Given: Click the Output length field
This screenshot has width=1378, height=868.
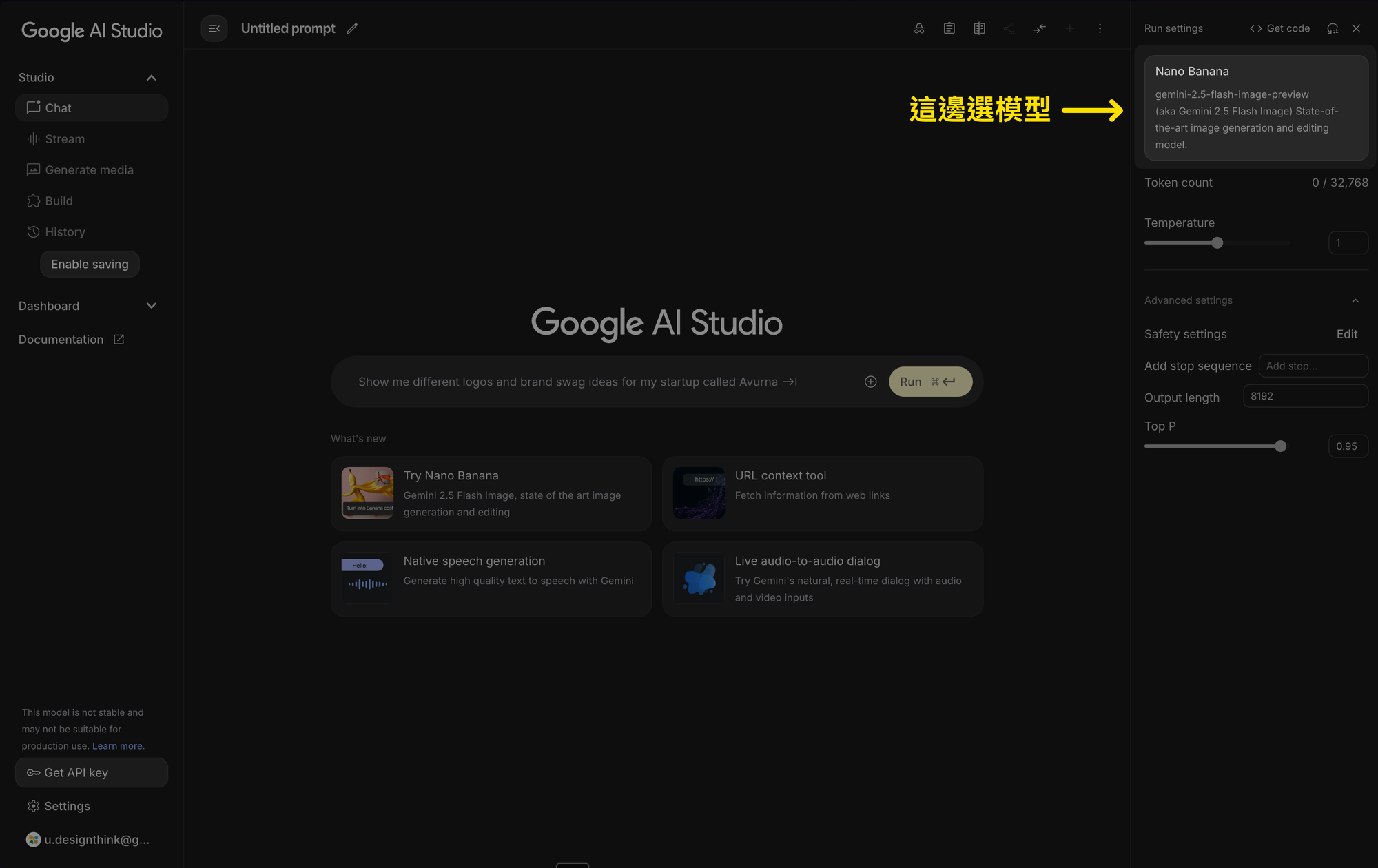Looking at the screenshot, I should coord(1305,396).
